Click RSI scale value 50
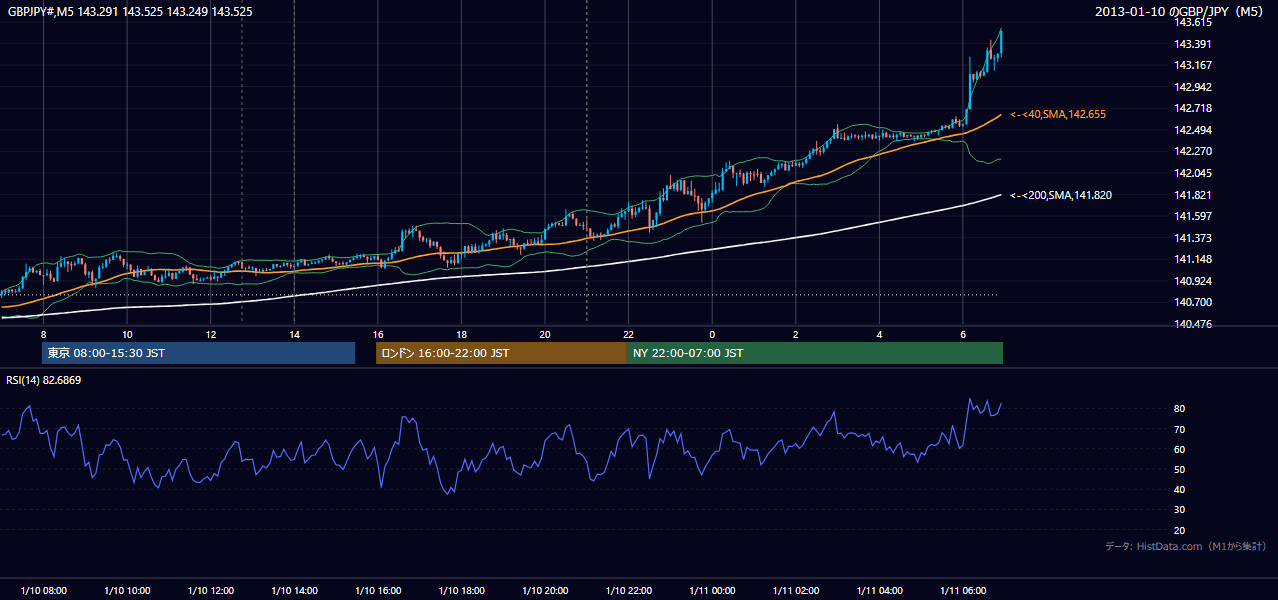This screenshot has width=1278, height=600. tap(1180, 470)
